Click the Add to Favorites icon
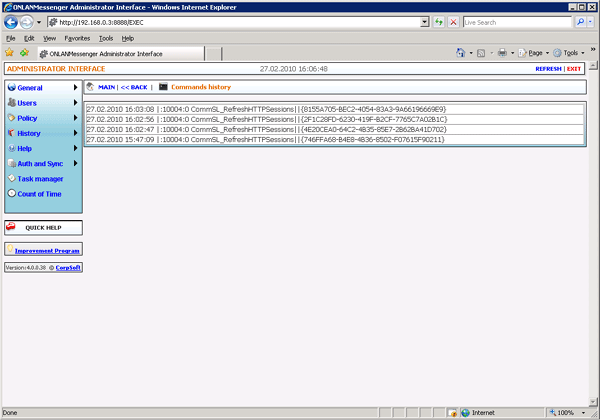The width and height of the screenshot is (600, 420). (23, 53)
